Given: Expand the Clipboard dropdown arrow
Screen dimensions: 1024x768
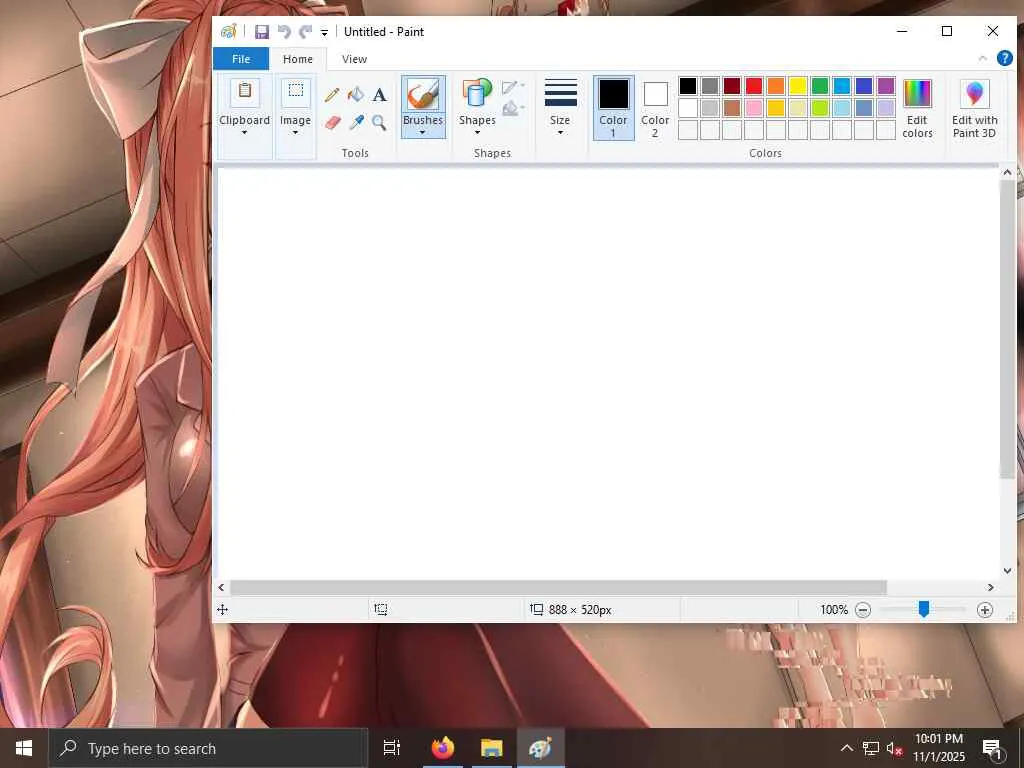Looking at the screenshot, I should point(245,133).
